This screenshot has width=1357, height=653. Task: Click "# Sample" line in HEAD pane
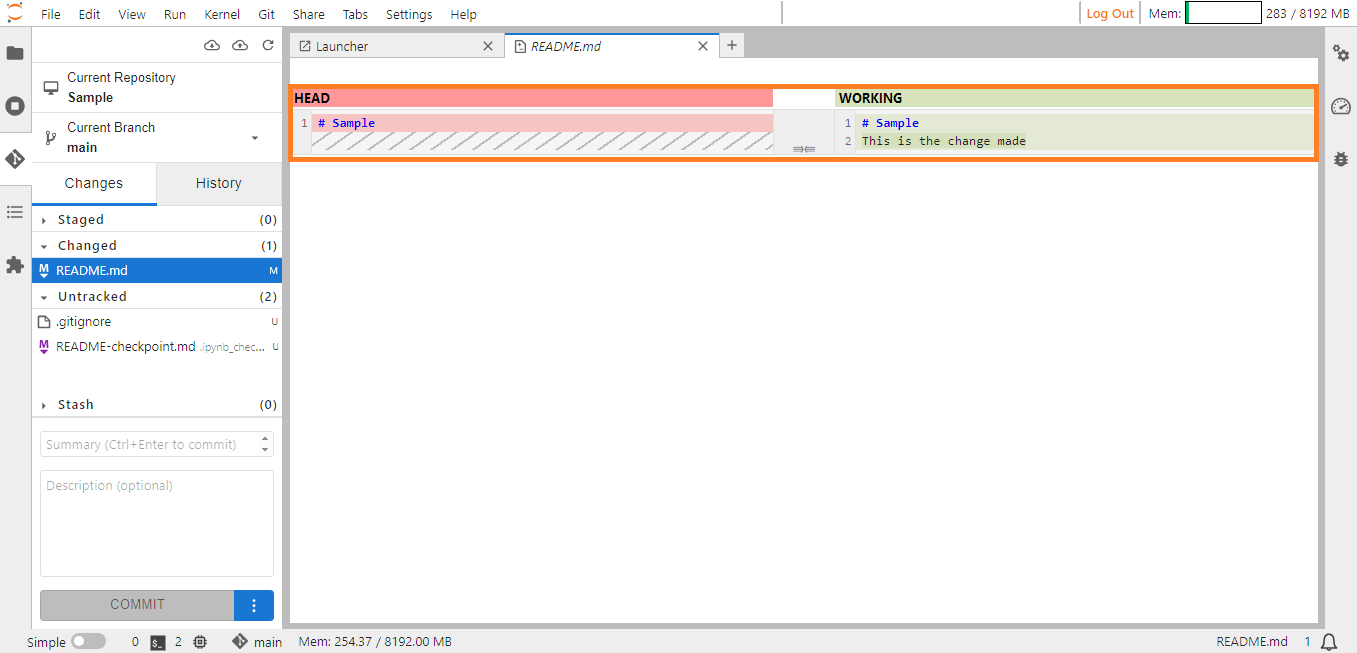point(347,123)
